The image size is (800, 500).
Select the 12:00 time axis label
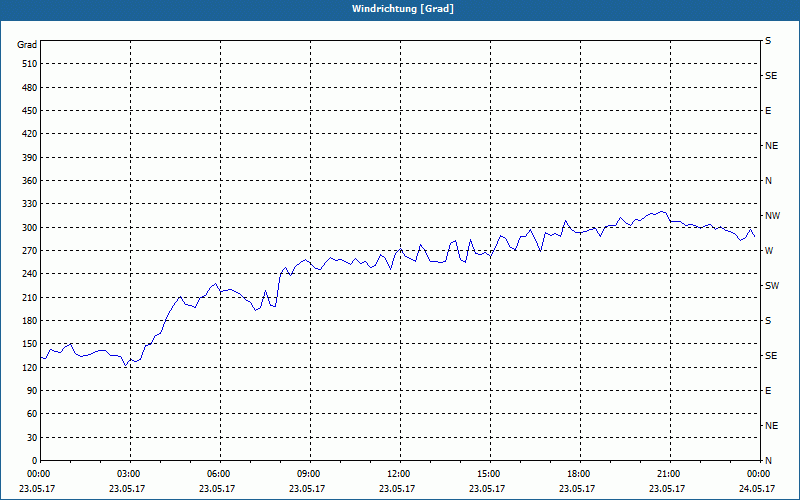399,474
